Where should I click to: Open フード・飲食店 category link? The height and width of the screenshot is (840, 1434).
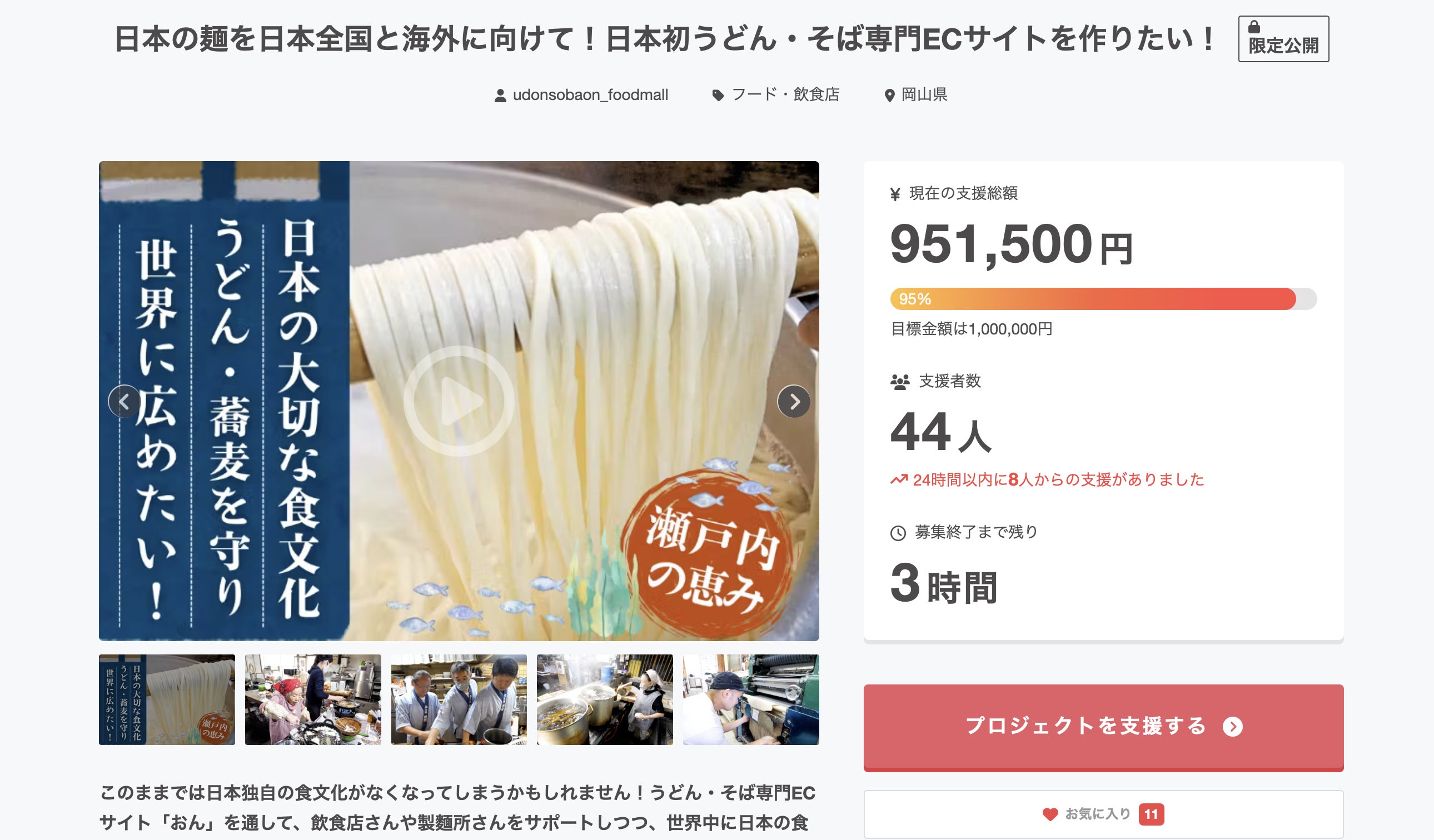coord(785,94)
